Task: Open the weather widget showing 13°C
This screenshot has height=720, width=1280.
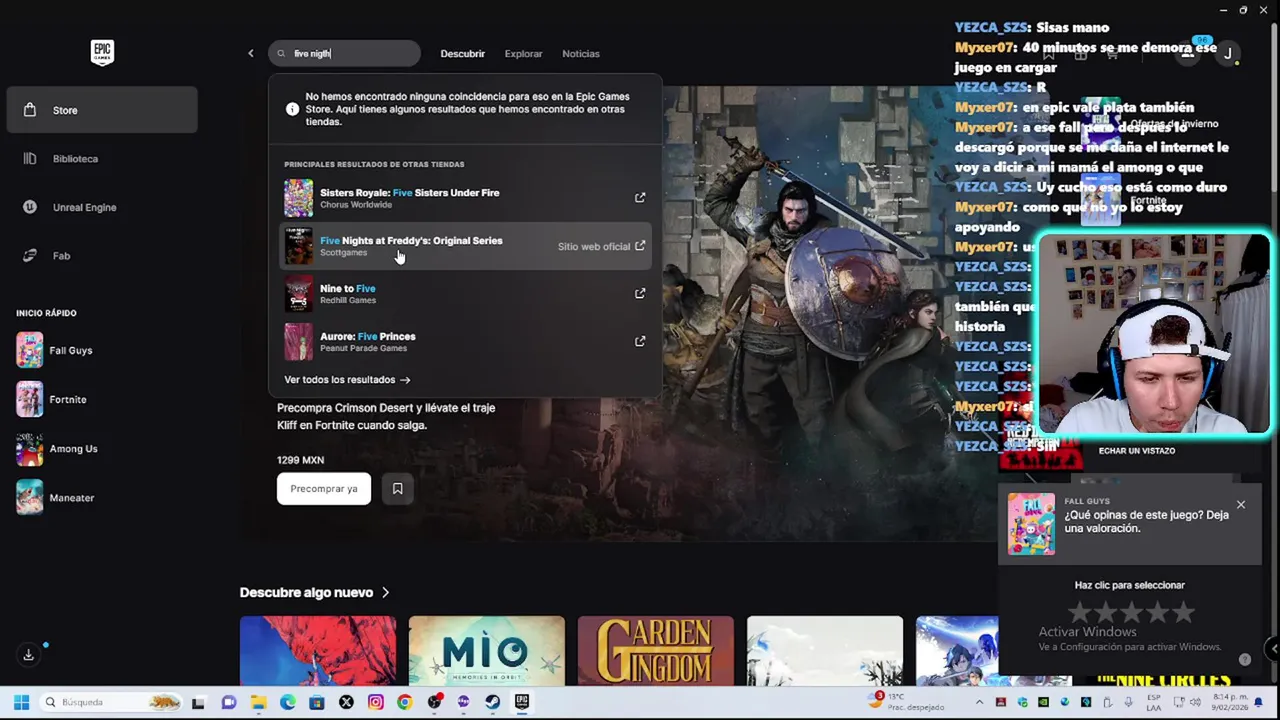Action: (908, 702)
